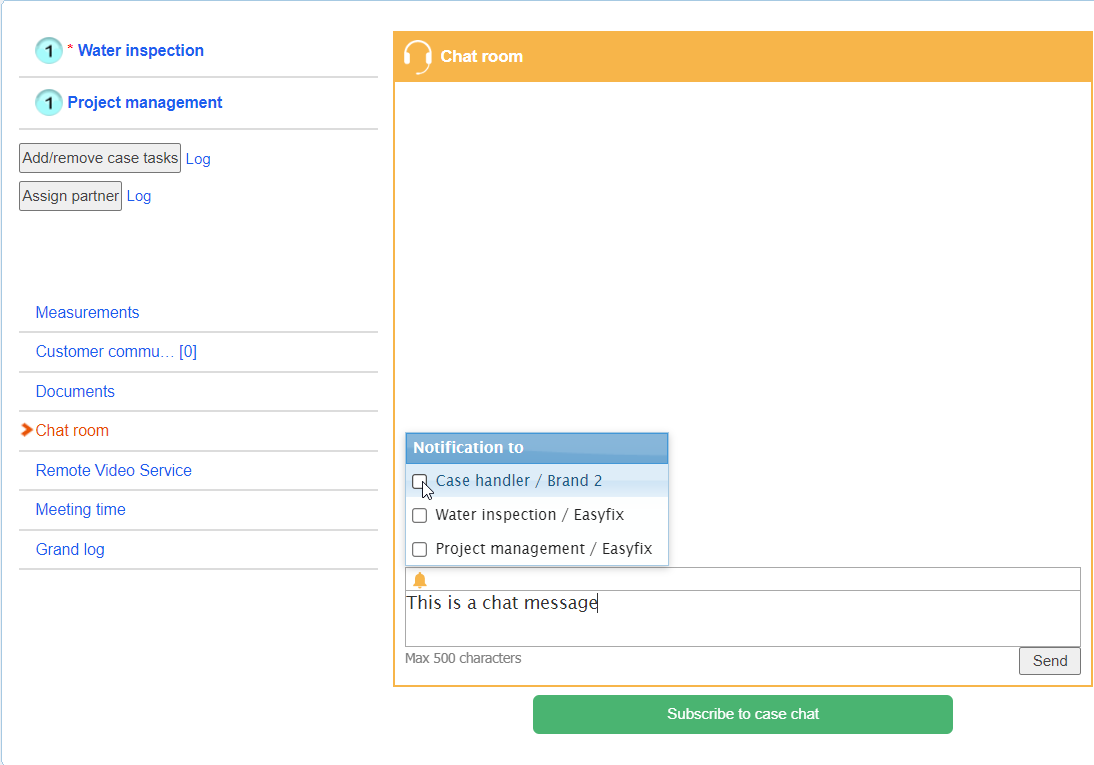Screen dimensions: 1094x765
Task: Click the orange notification bell icon
Action: 420,580
